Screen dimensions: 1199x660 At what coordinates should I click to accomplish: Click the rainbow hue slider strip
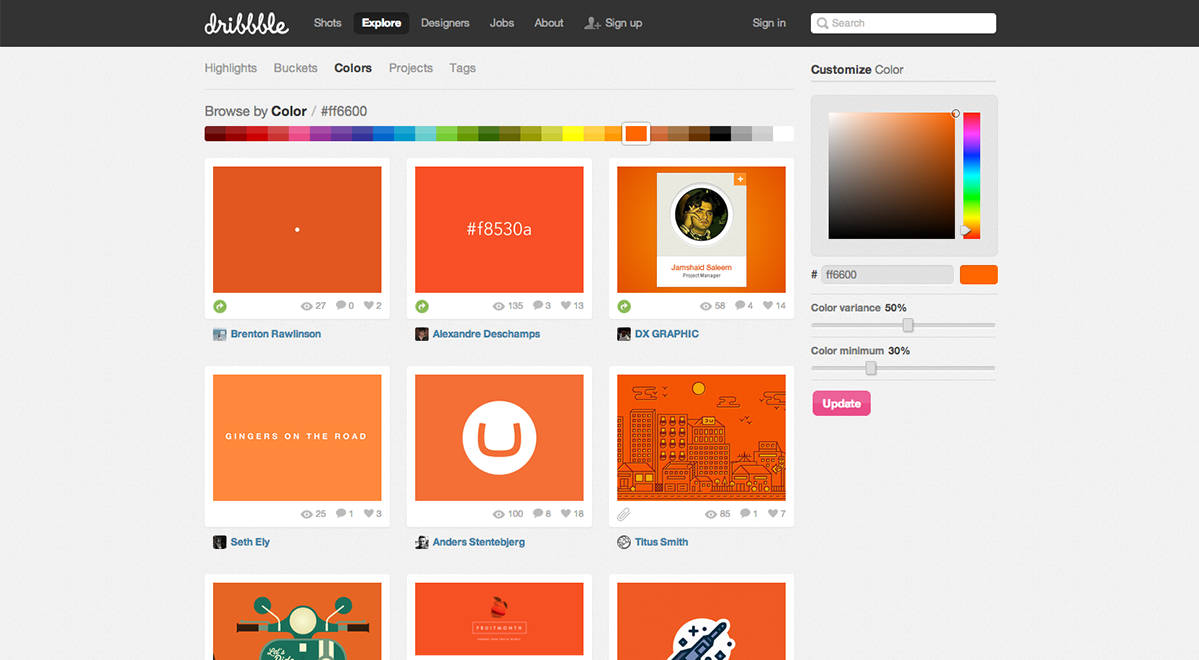[971, 176]
